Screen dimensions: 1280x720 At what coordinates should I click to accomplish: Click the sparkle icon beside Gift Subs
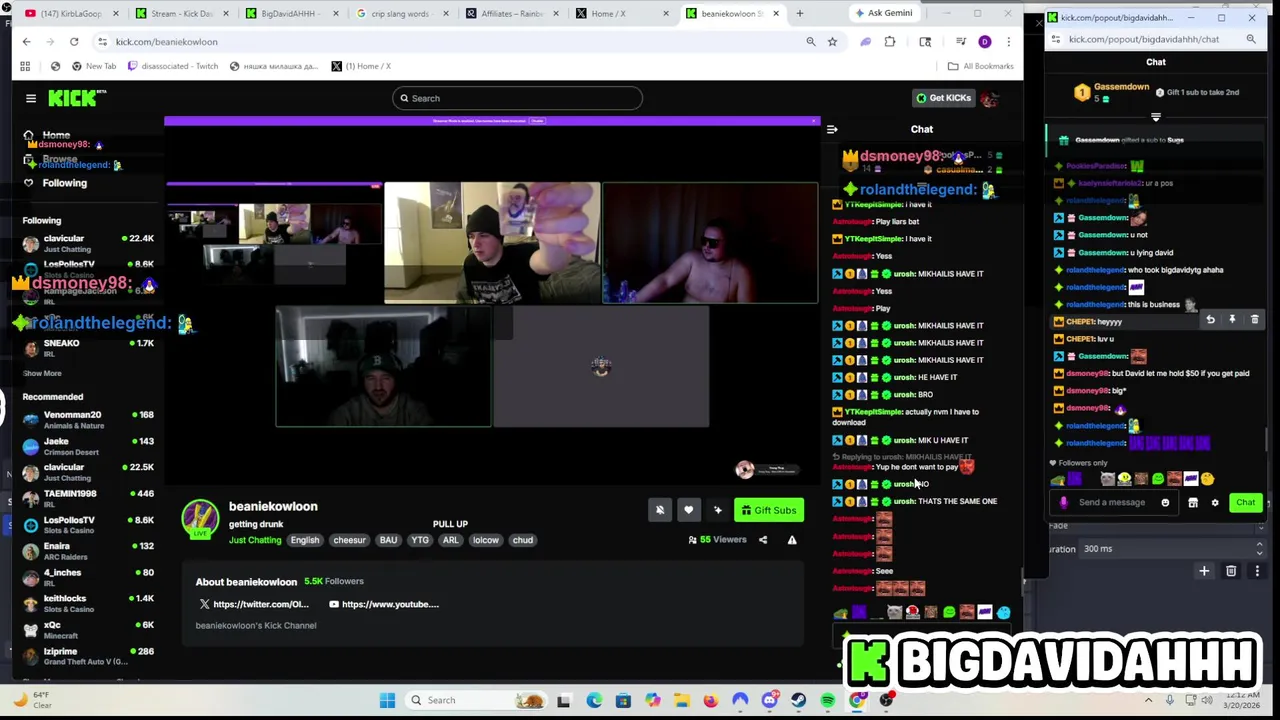[x=717, y=510]
